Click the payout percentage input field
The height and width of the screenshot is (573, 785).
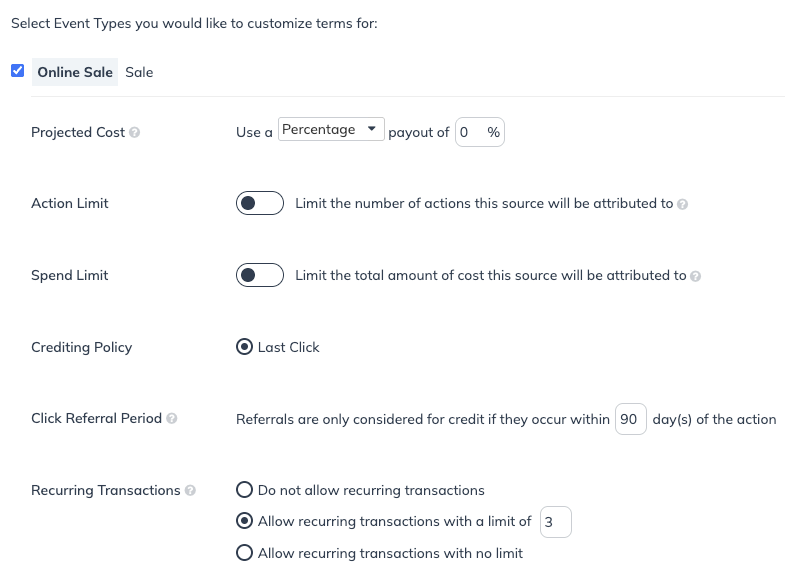[x=471, y=132]
